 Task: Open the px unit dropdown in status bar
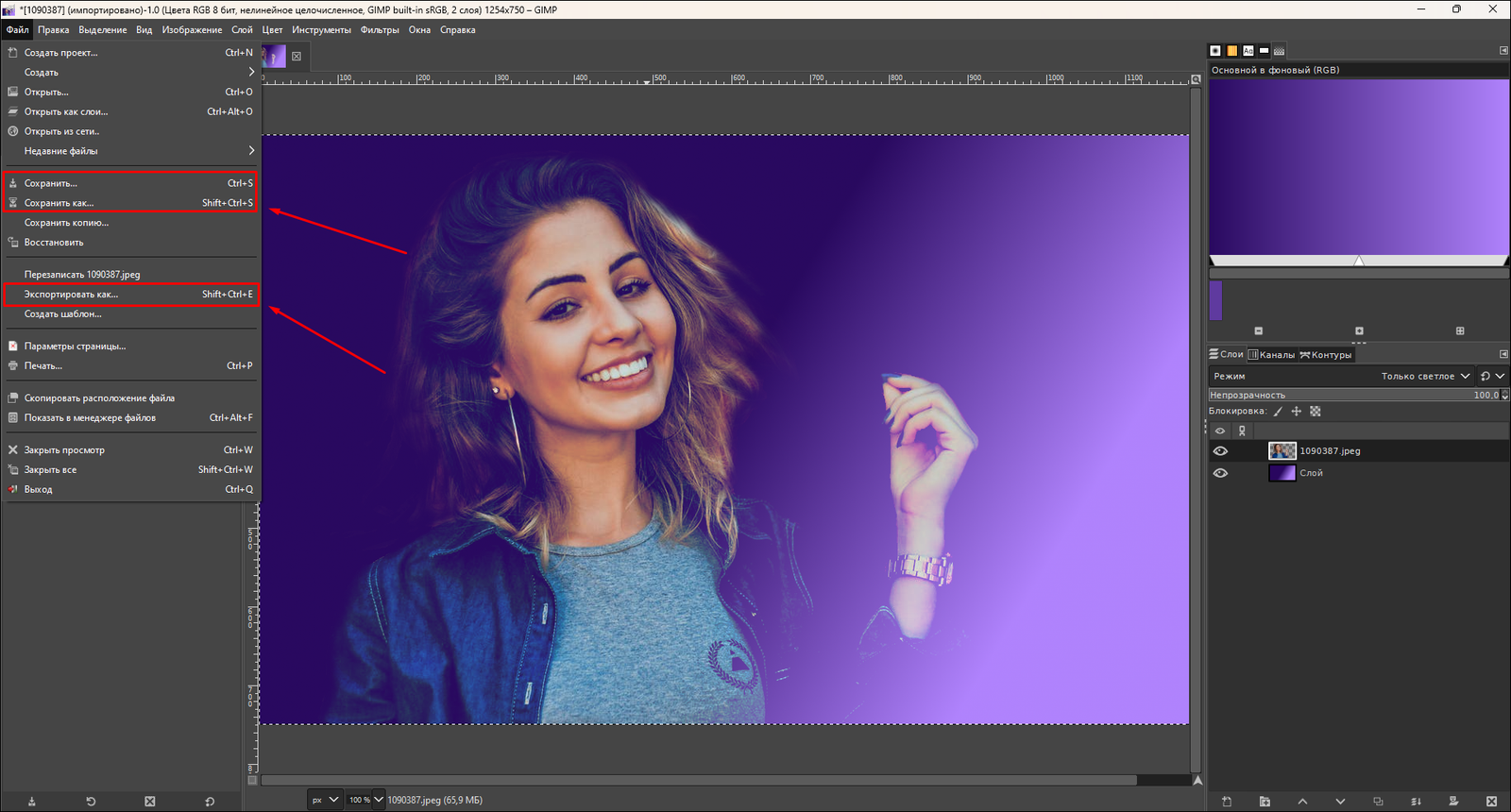(324, 800)
